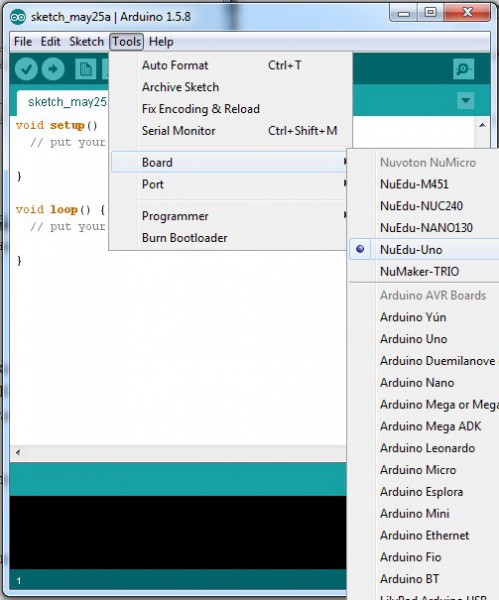Click the line number 1 in status bar
The width and height of the screenshot is (499, 600).
18,580
